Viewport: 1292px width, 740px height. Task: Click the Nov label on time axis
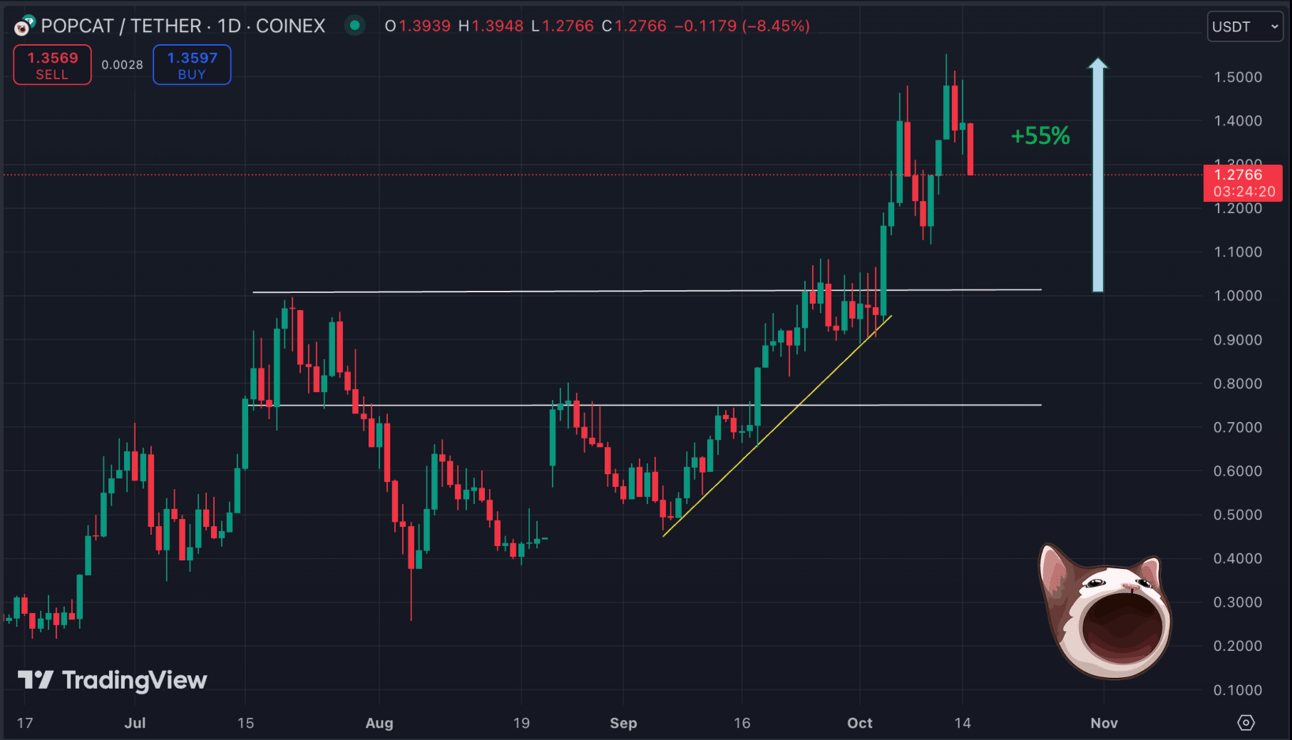click(1103, 723)
